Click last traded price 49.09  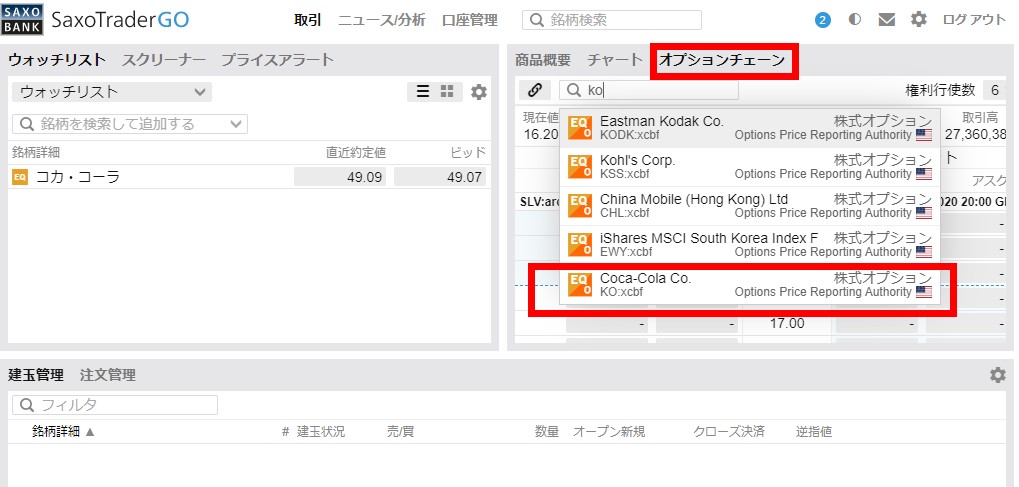[x=340, y=177]
